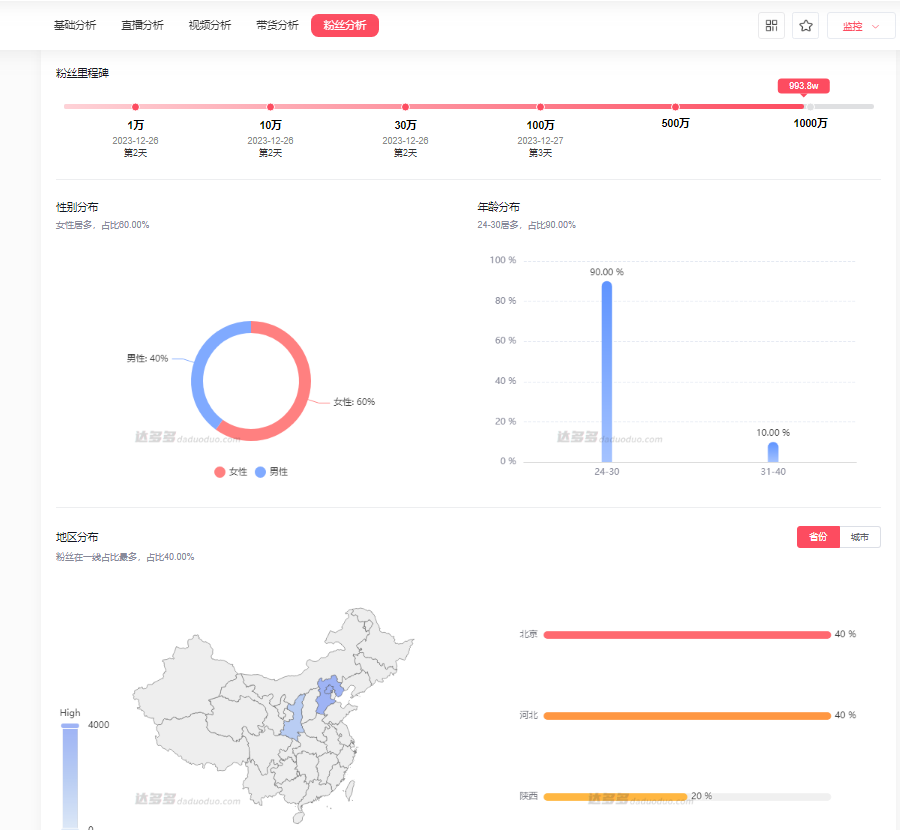Viewport: 900px width, 830px height.
Task: Click the 31-40 age bar
Action: 773,452
